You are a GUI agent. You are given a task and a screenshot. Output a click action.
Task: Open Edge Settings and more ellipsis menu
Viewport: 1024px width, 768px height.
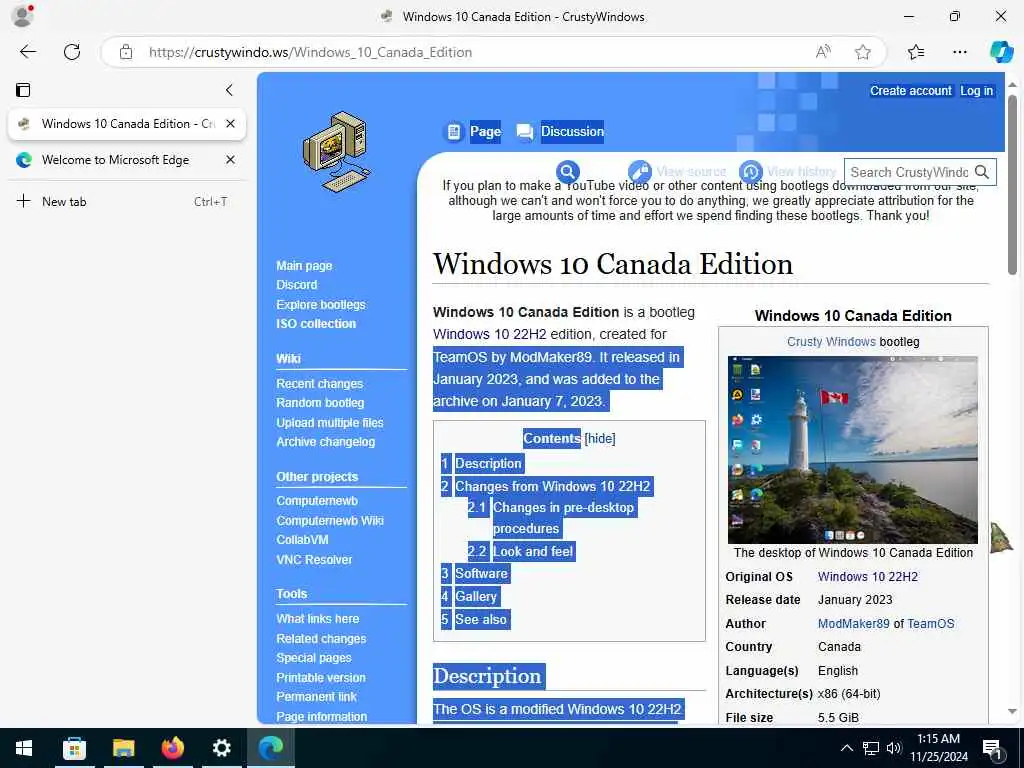(x=959, y=52)
